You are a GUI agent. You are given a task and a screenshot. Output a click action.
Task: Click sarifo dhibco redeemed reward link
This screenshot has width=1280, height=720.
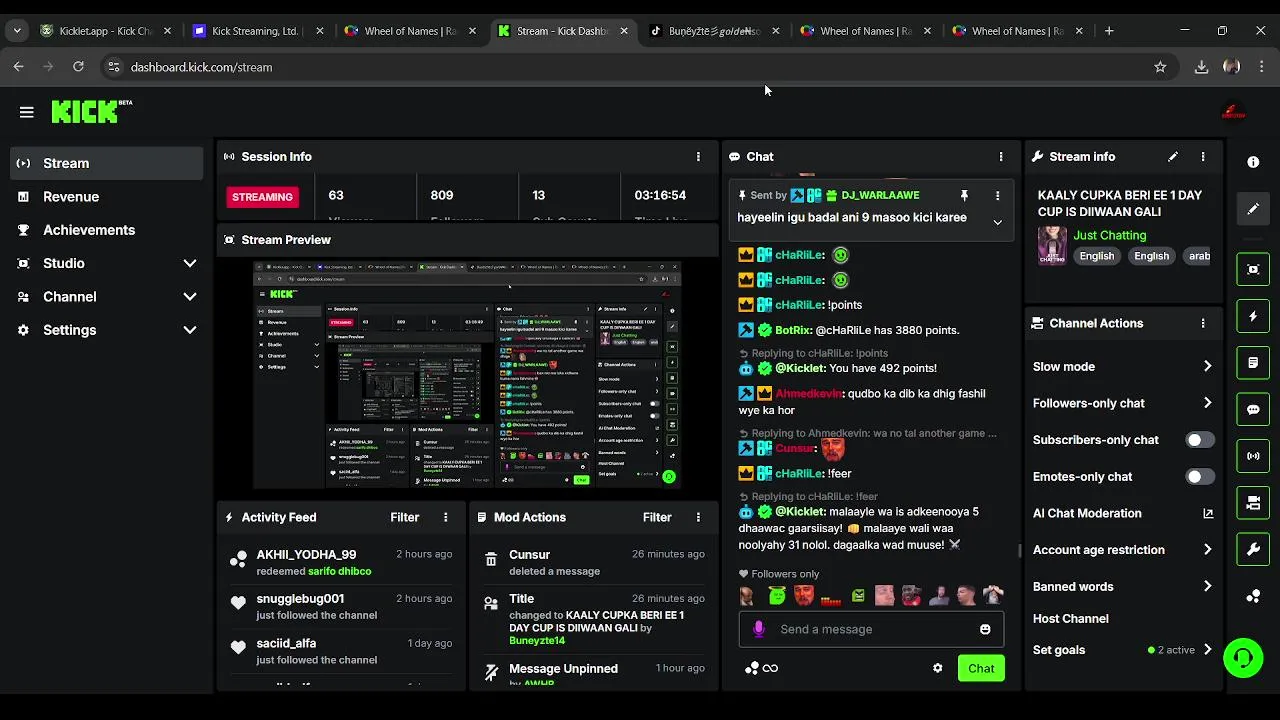(x=339, y=571)
